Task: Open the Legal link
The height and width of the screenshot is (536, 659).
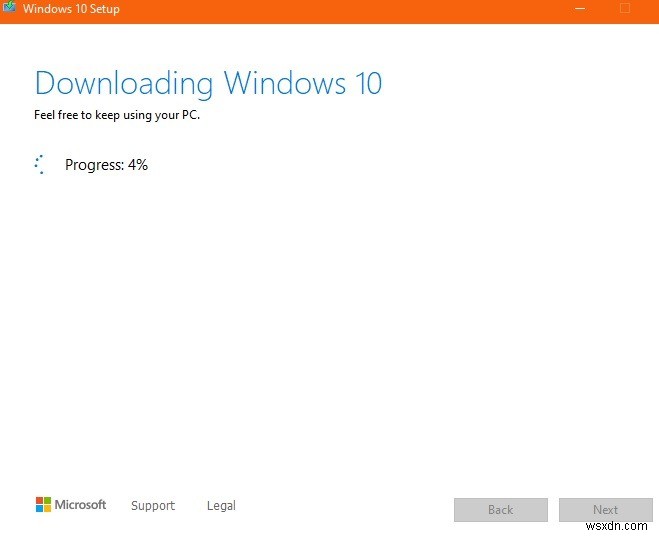Action: click(x=221, y=505)
